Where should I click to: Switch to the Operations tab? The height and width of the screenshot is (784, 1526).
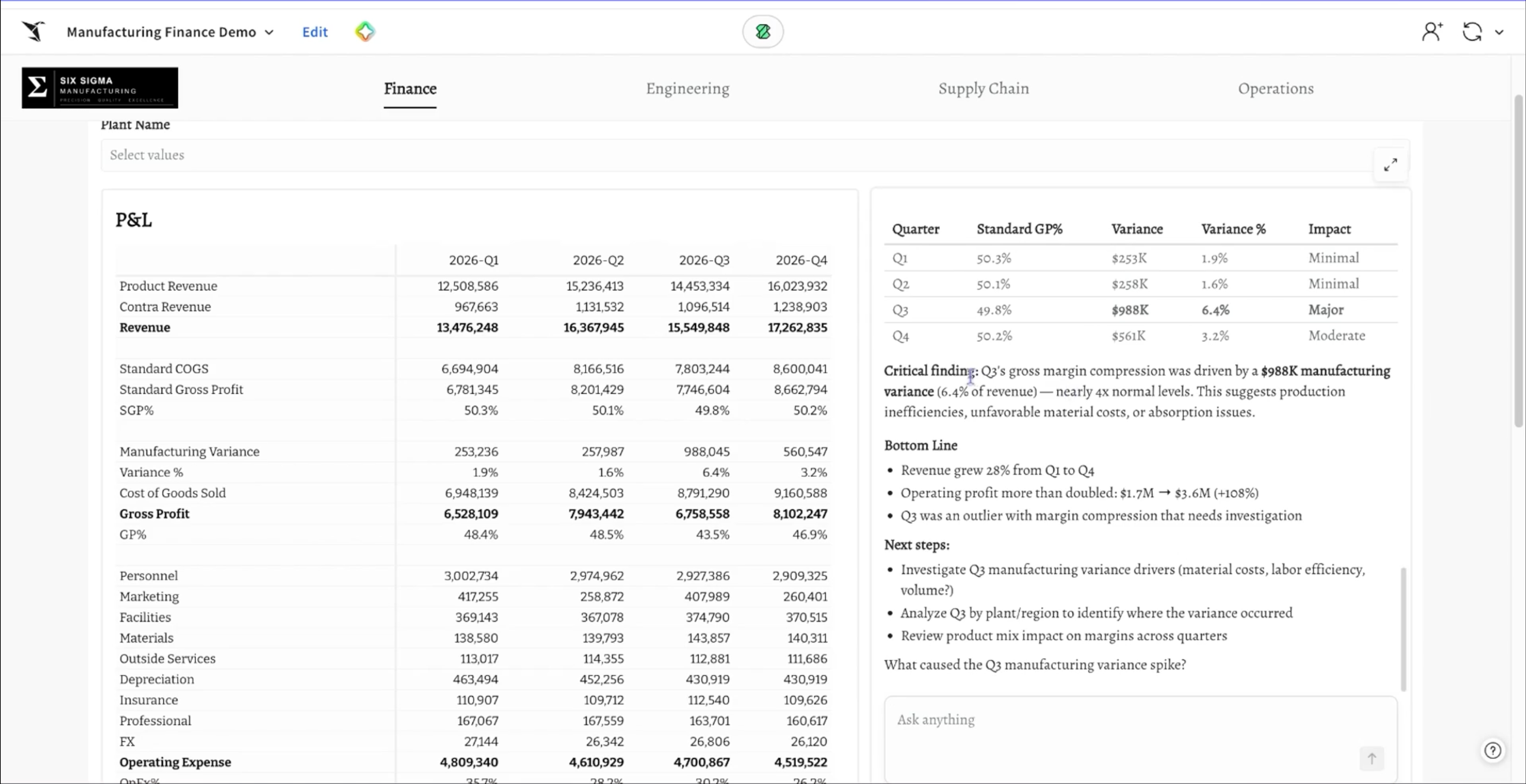pyautogui.click(x=1275, y=88)
